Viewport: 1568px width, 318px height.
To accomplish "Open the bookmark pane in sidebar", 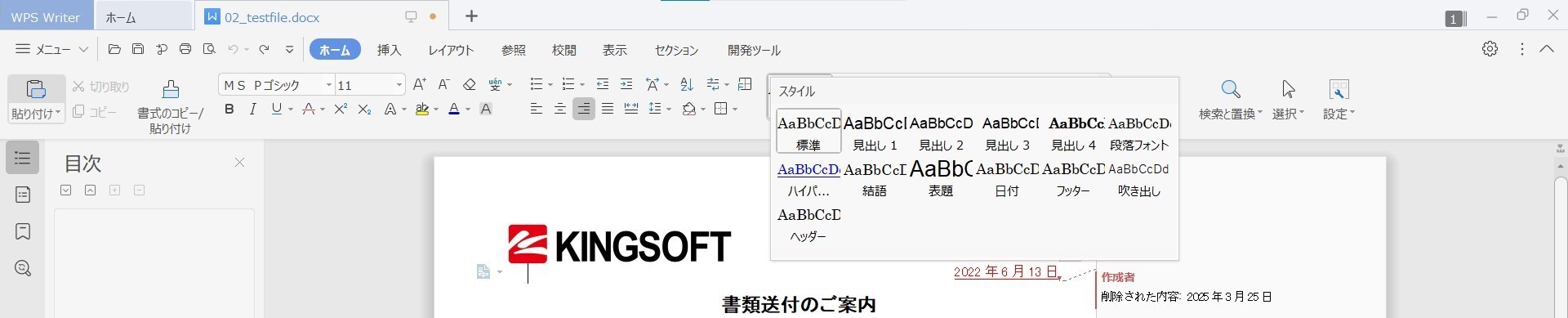I will coord(23,231).
